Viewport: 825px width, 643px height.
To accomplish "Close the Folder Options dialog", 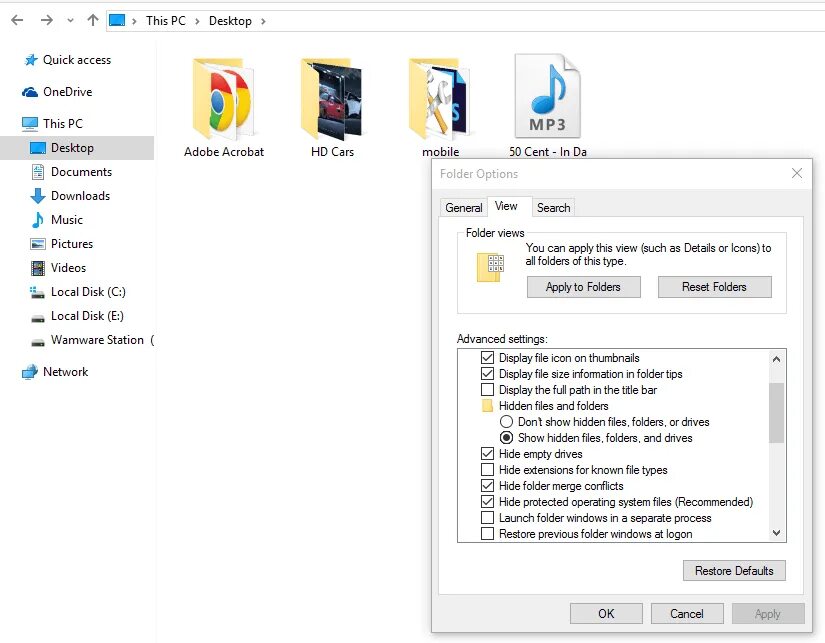I will [797, 173].
